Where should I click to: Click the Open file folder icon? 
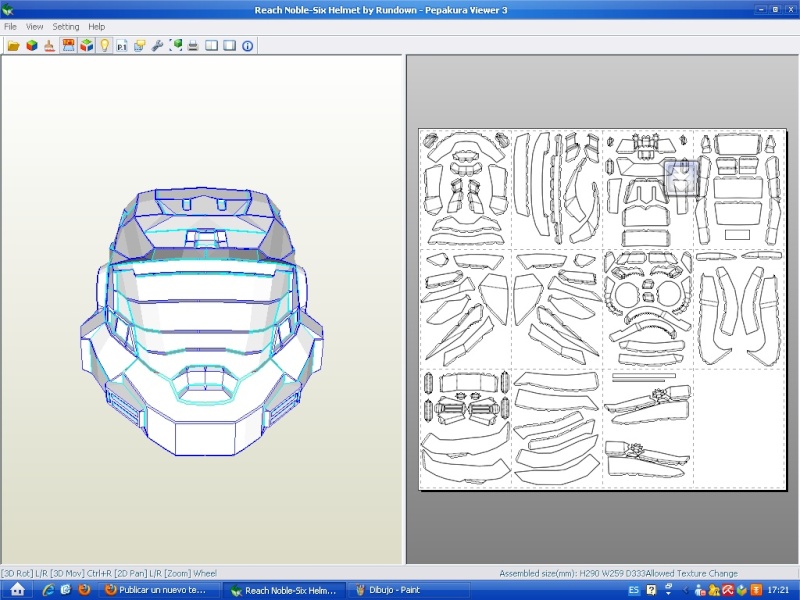[x=13, y=46]
